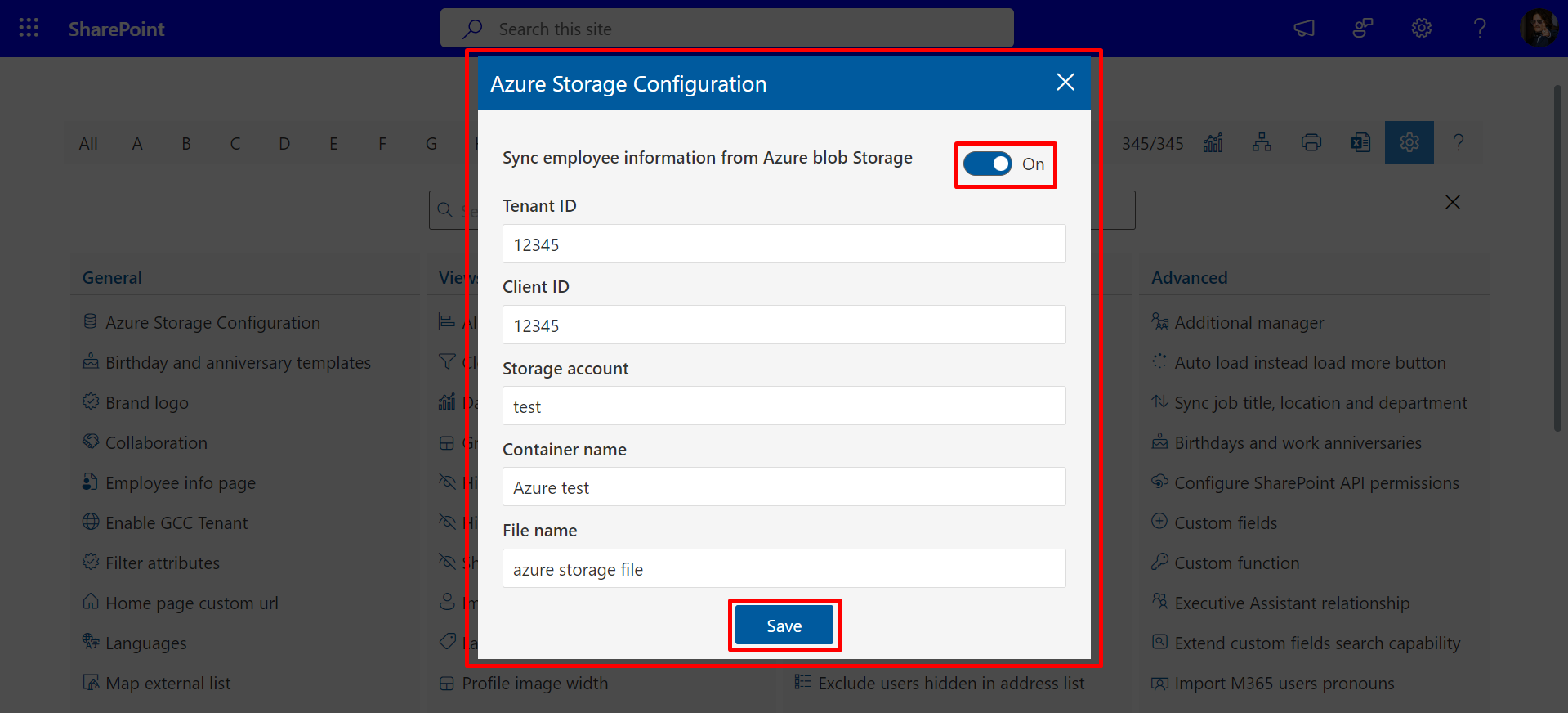This screenshot has width=1568, height=713.
Task: Click into the Storage account field
Action: tap(784, 406)
